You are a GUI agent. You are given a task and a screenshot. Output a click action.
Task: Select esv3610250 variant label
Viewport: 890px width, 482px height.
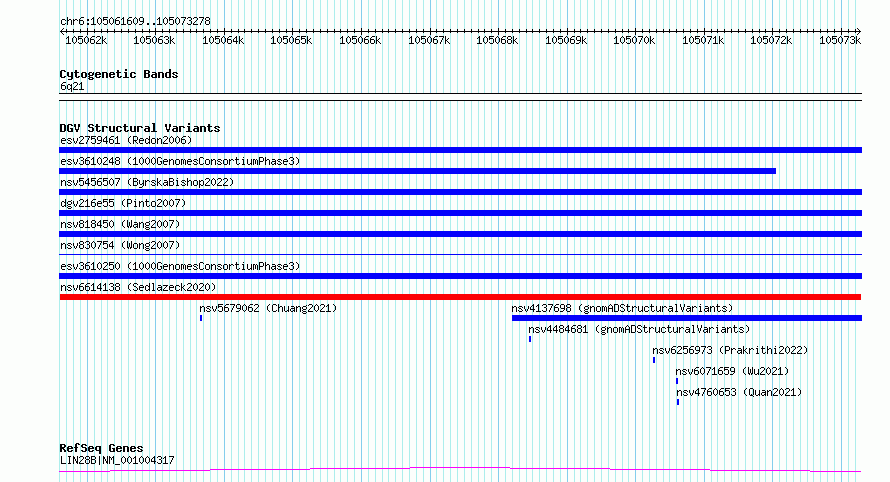pyautogui.click(x=180, y=266)
